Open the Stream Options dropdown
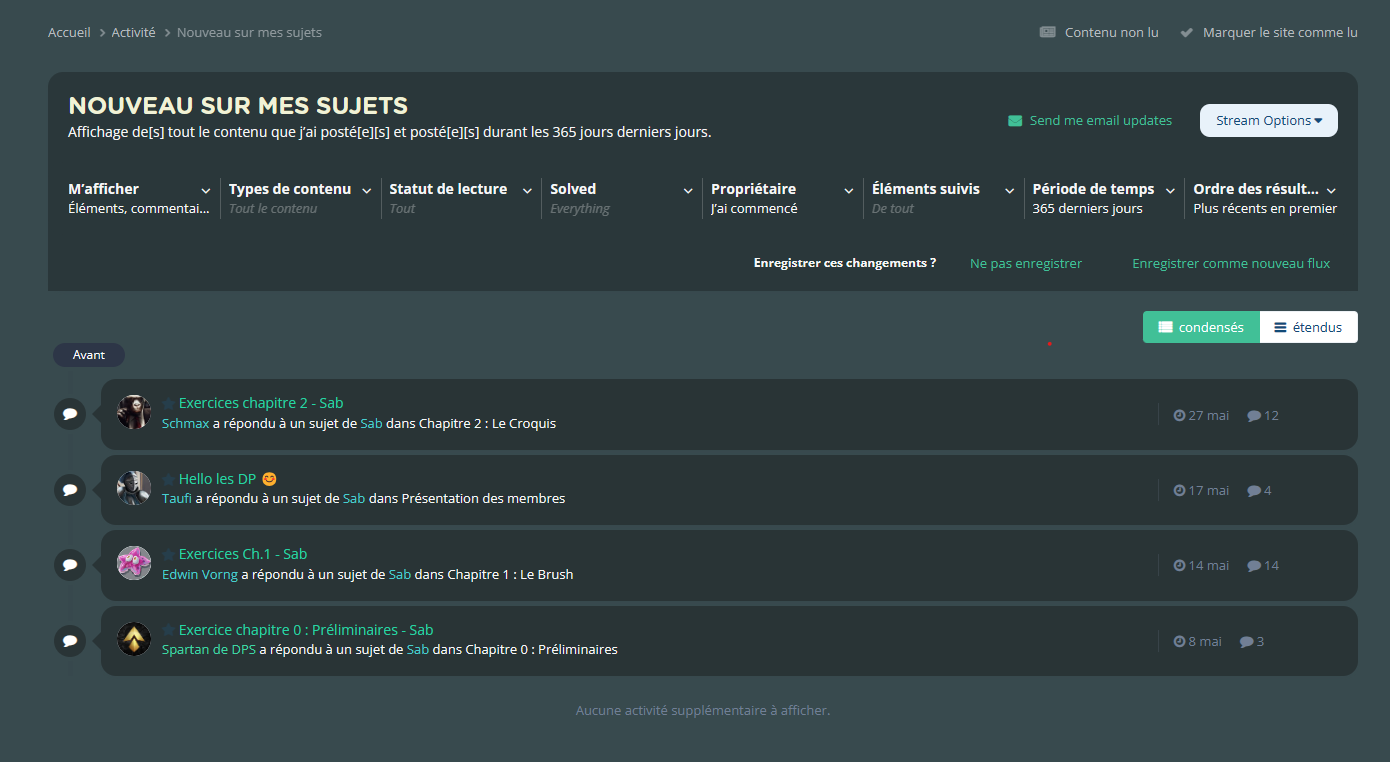Viewport: 1390px width, 762px height. pyautogui.click(x=1268, y=121)
